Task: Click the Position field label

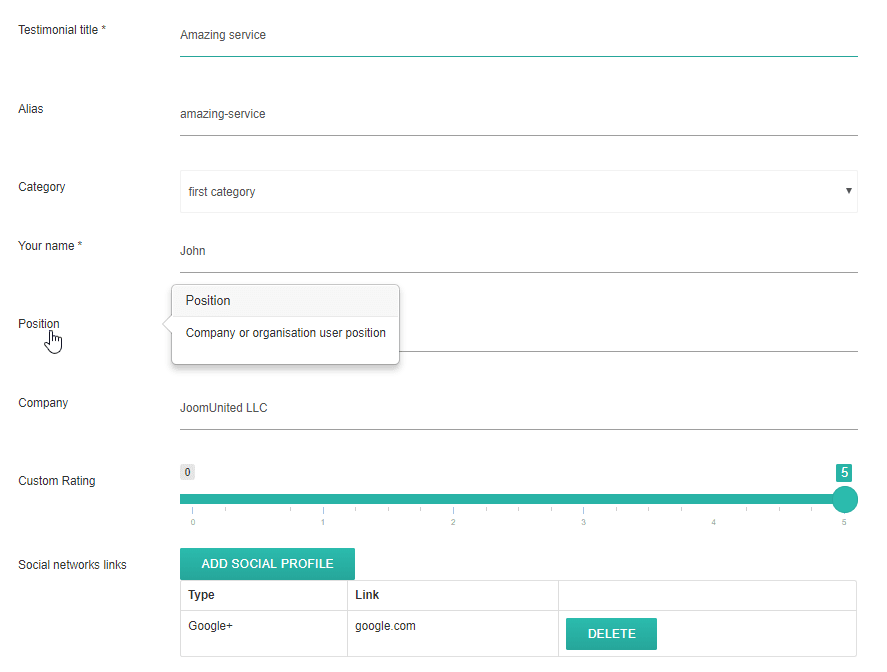Action: (x=39, y=324)
